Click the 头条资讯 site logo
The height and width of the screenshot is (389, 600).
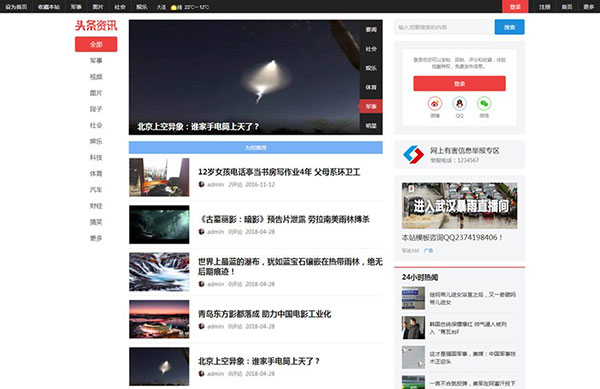point(96,26)
